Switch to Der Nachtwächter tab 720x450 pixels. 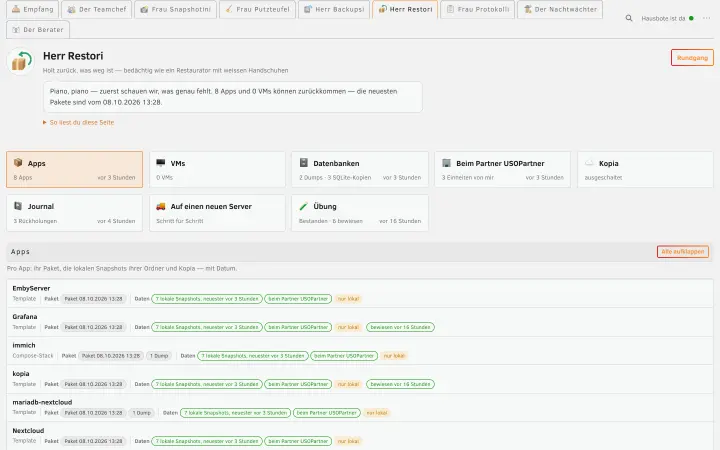pos(560,9)
